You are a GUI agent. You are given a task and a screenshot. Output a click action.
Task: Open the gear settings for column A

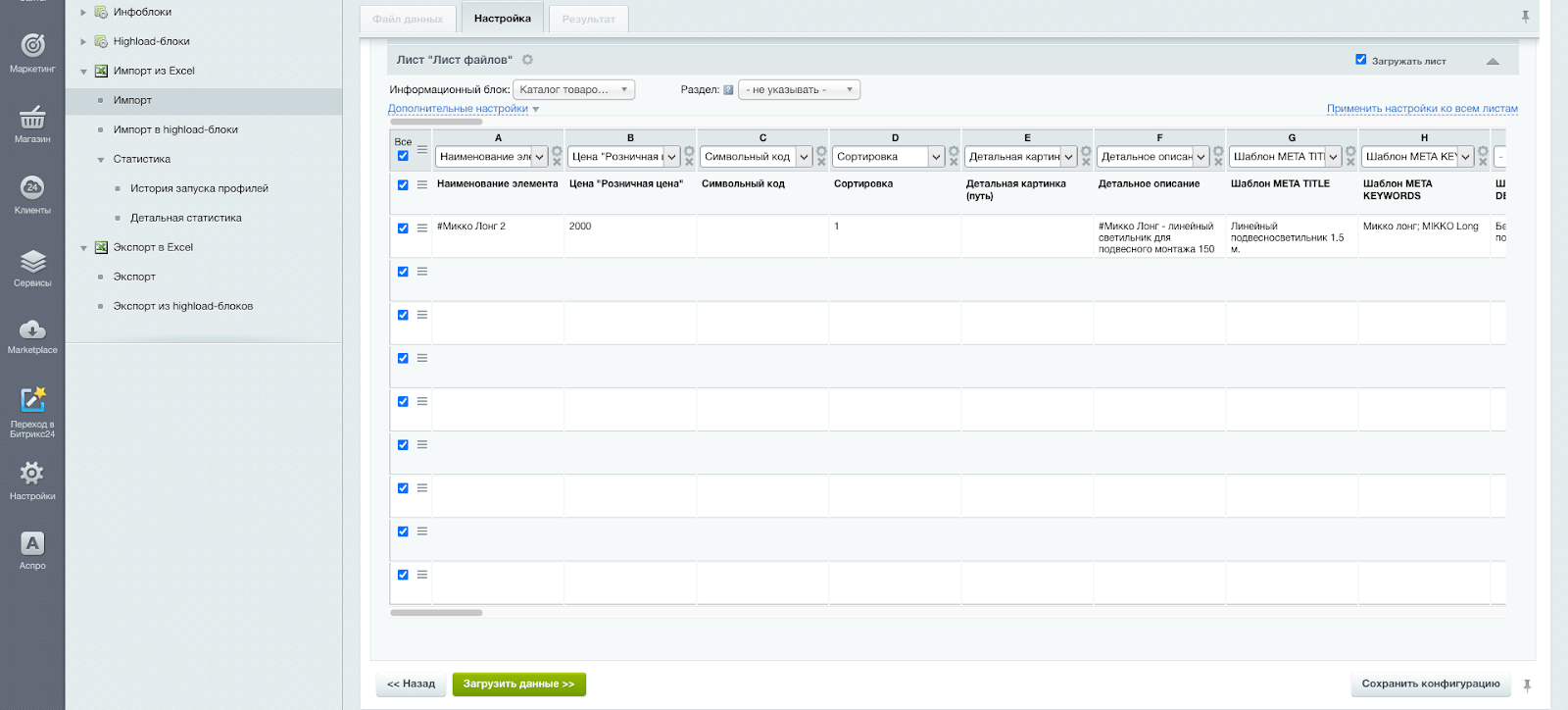[557, 151]
